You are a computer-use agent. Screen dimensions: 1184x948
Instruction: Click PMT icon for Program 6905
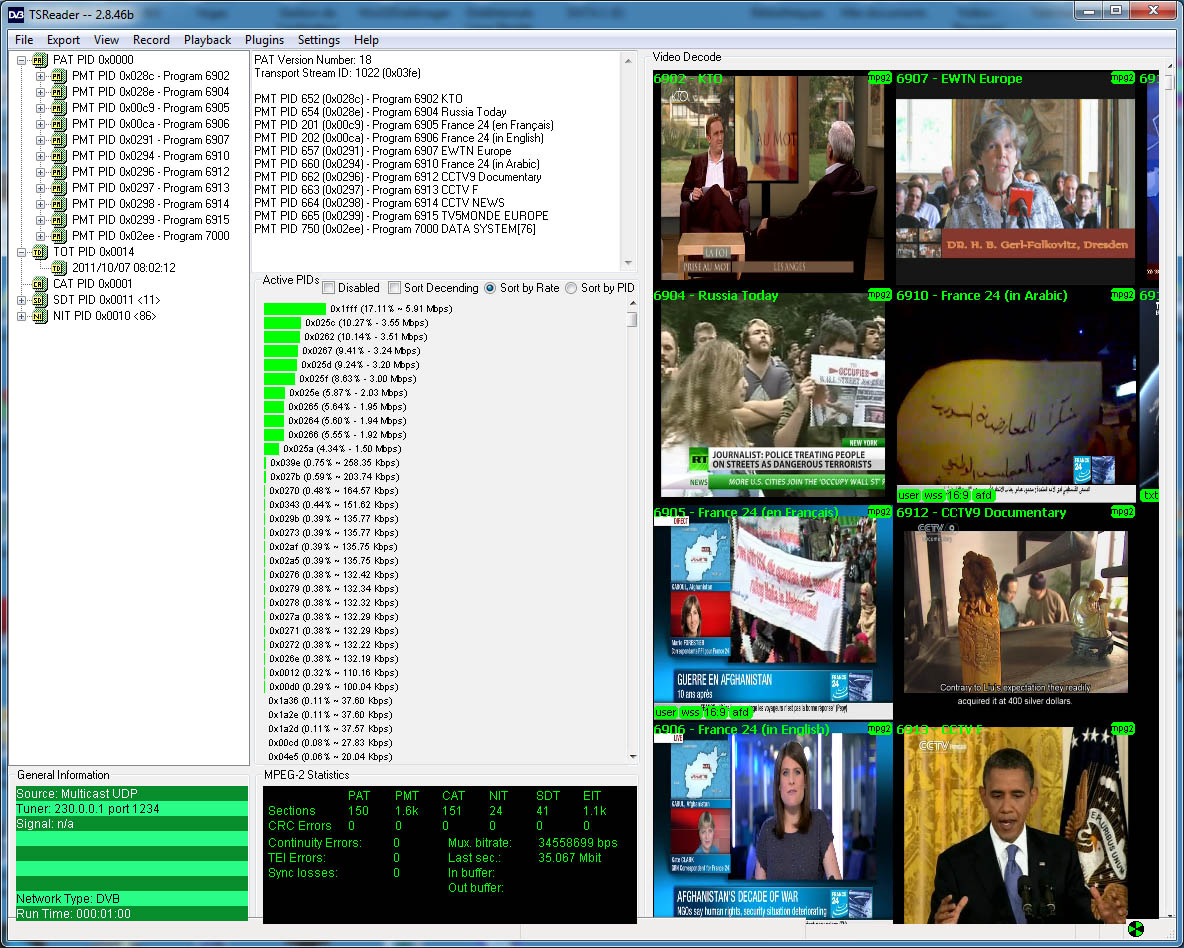click(x=59, y=108)
